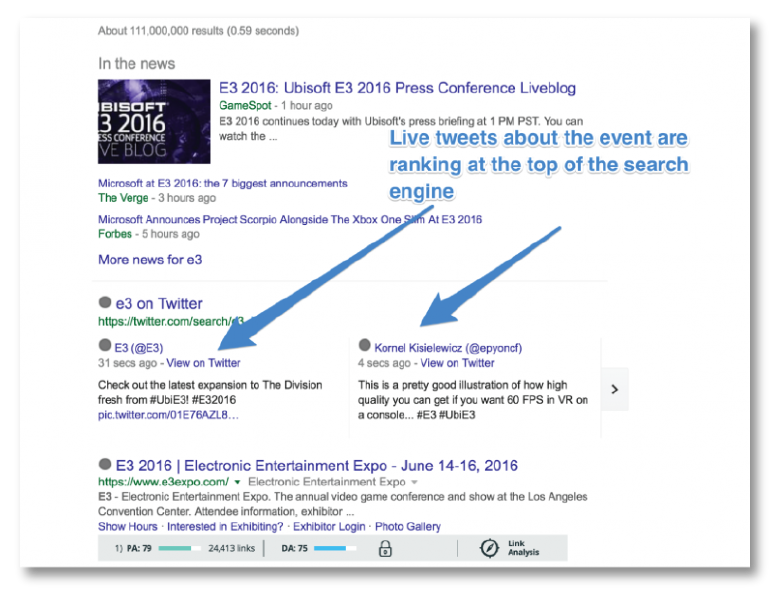Viewport: 770px width, 596px height.
Task: Open the twitter.com/search URL link
Action: (171, 322)
